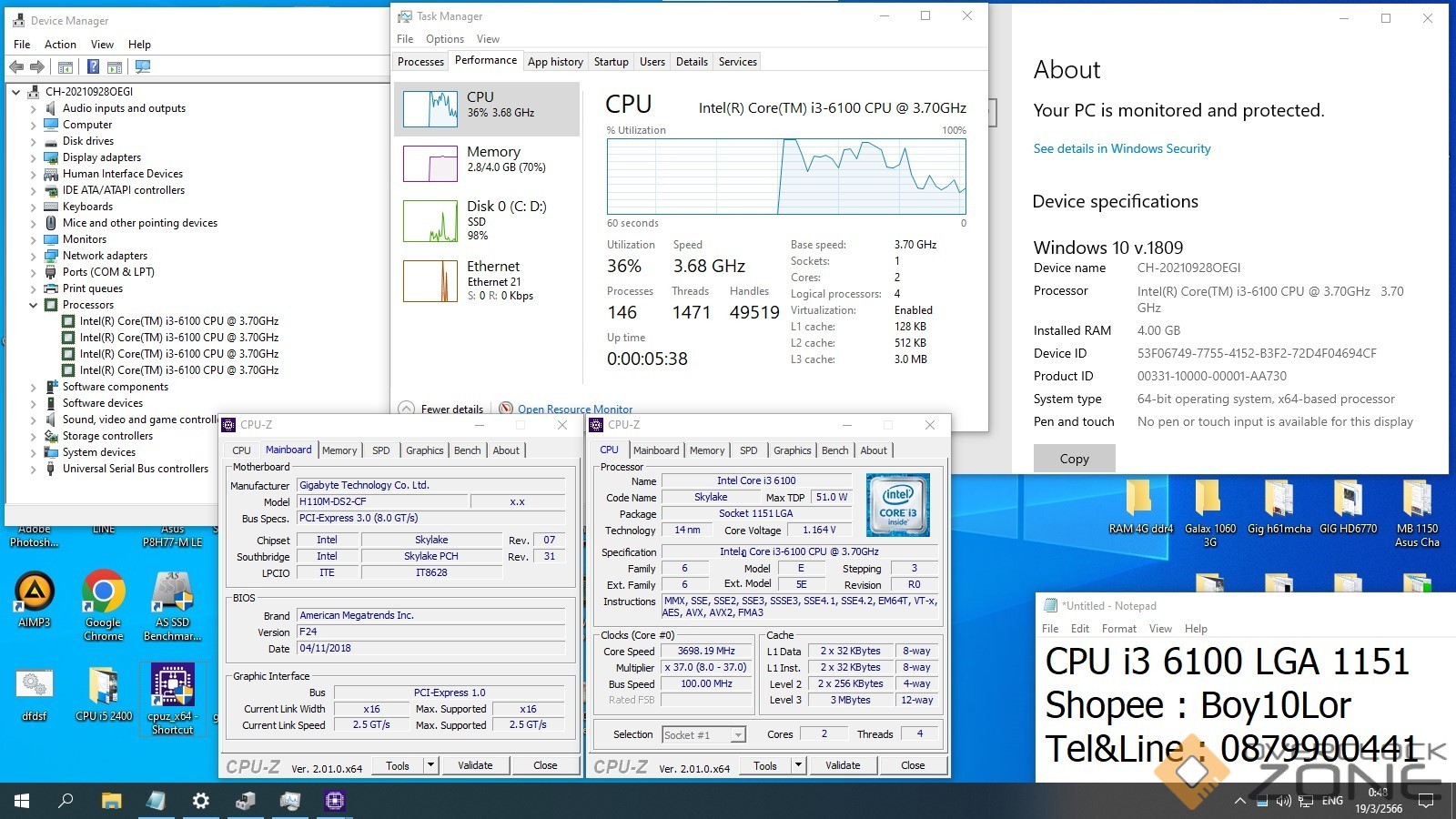Viewport: 1456px width, 819px height.
Task: Go to the Services tab in Task Manager
Action: 737,62
